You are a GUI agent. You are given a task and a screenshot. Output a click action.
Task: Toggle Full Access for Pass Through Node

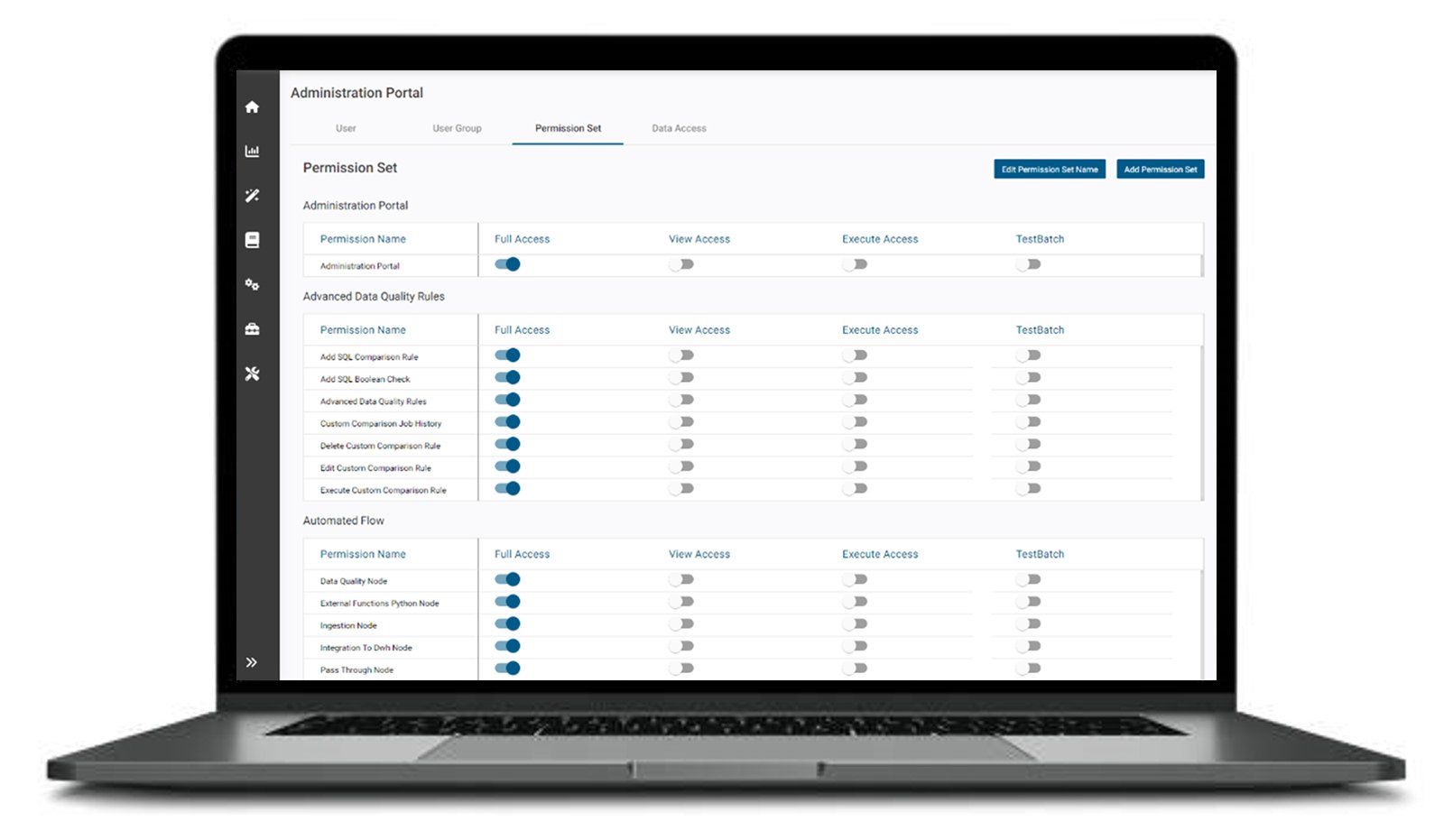pyautogui.click(x=507, y=669)
